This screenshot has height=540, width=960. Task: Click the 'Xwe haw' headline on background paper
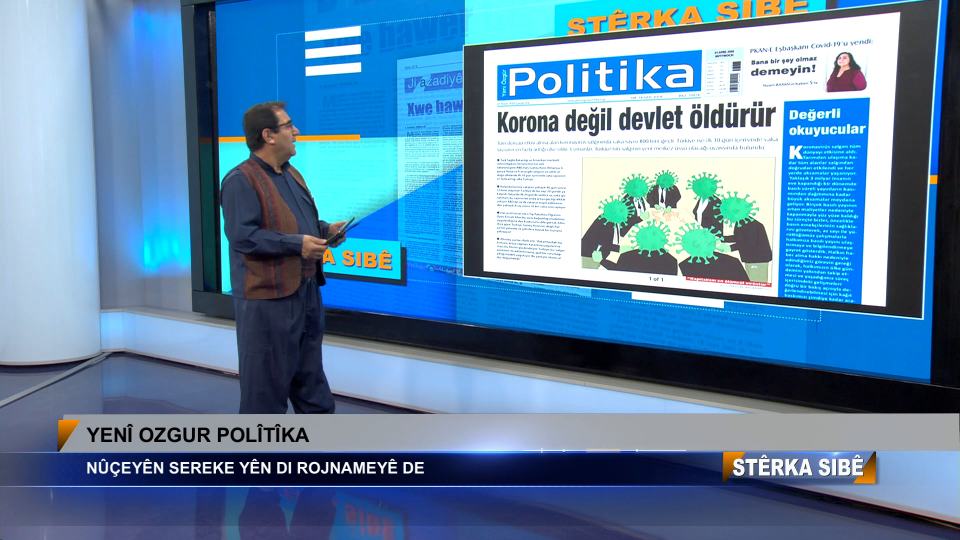click(x=435, y=108)
